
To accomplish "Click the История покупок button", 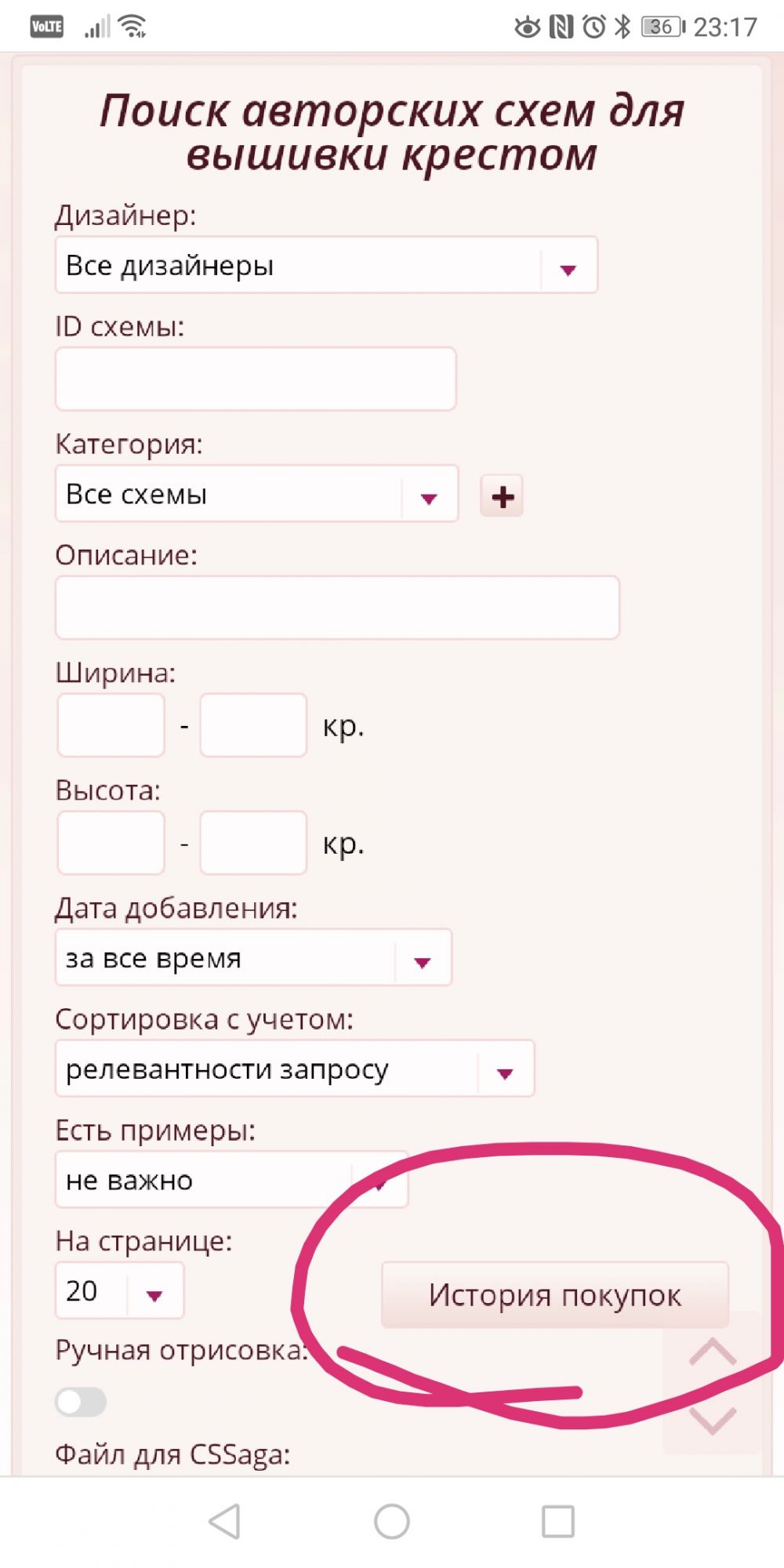I will tap(554, 1295).
